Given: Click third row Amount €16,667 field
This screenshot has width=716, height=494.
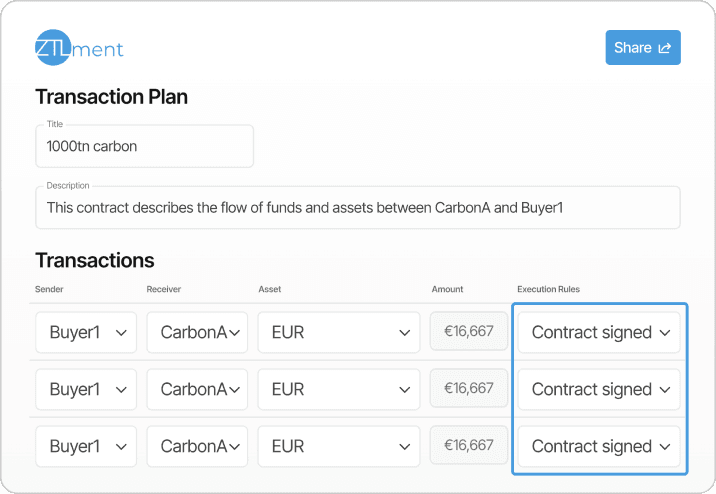Looking at the screenshot, I should pos(468,445).
